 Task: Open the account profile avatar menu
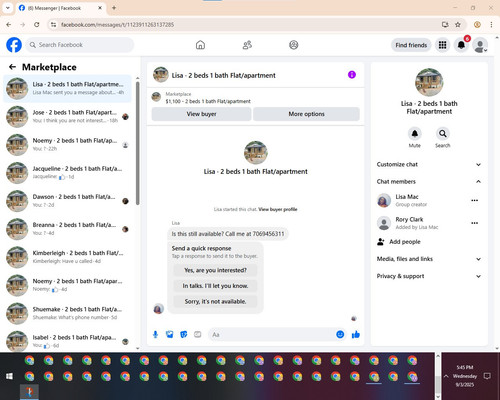click(x=480, y=45)
